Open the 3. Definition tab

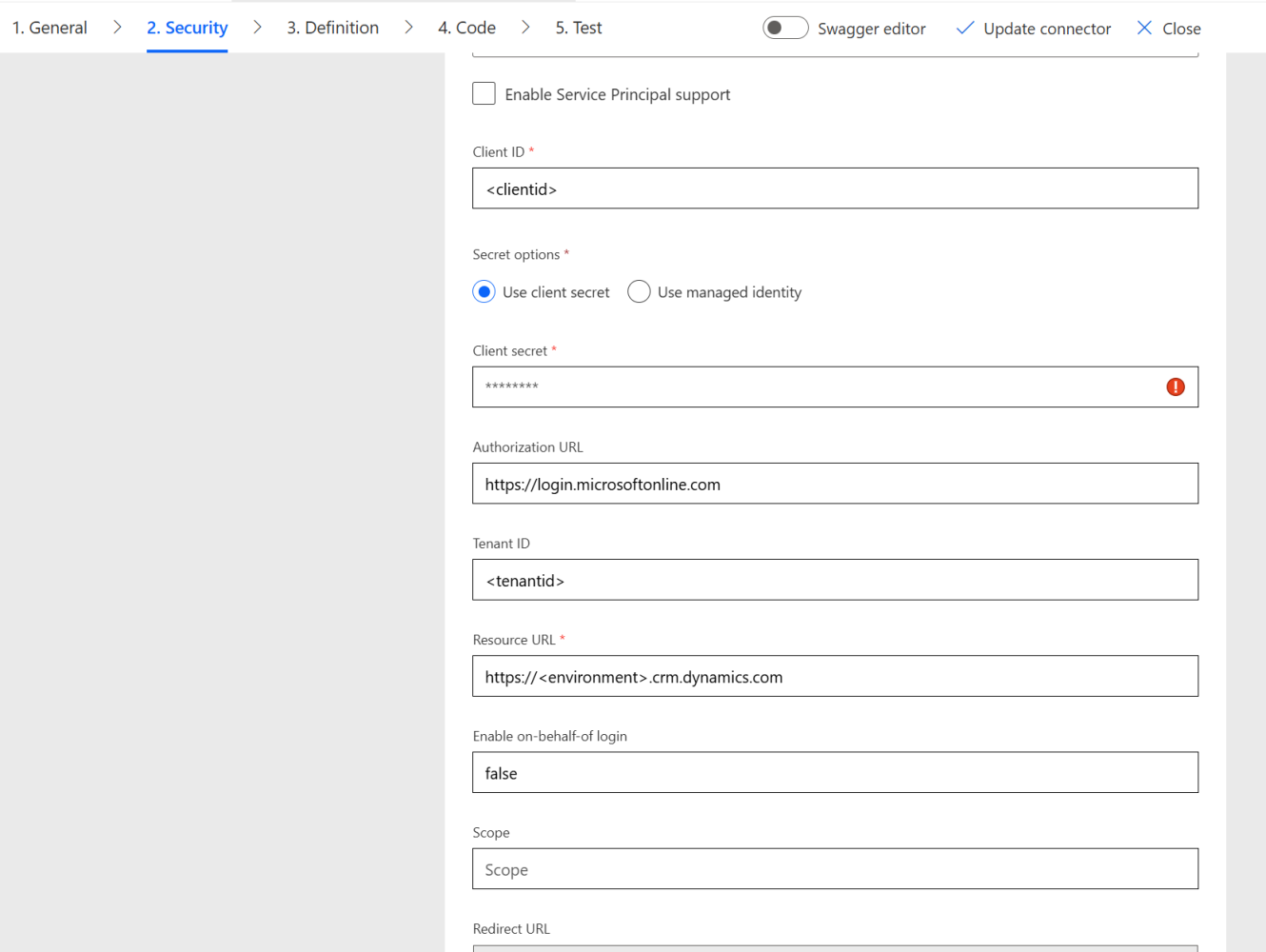[x=332, y=28]
